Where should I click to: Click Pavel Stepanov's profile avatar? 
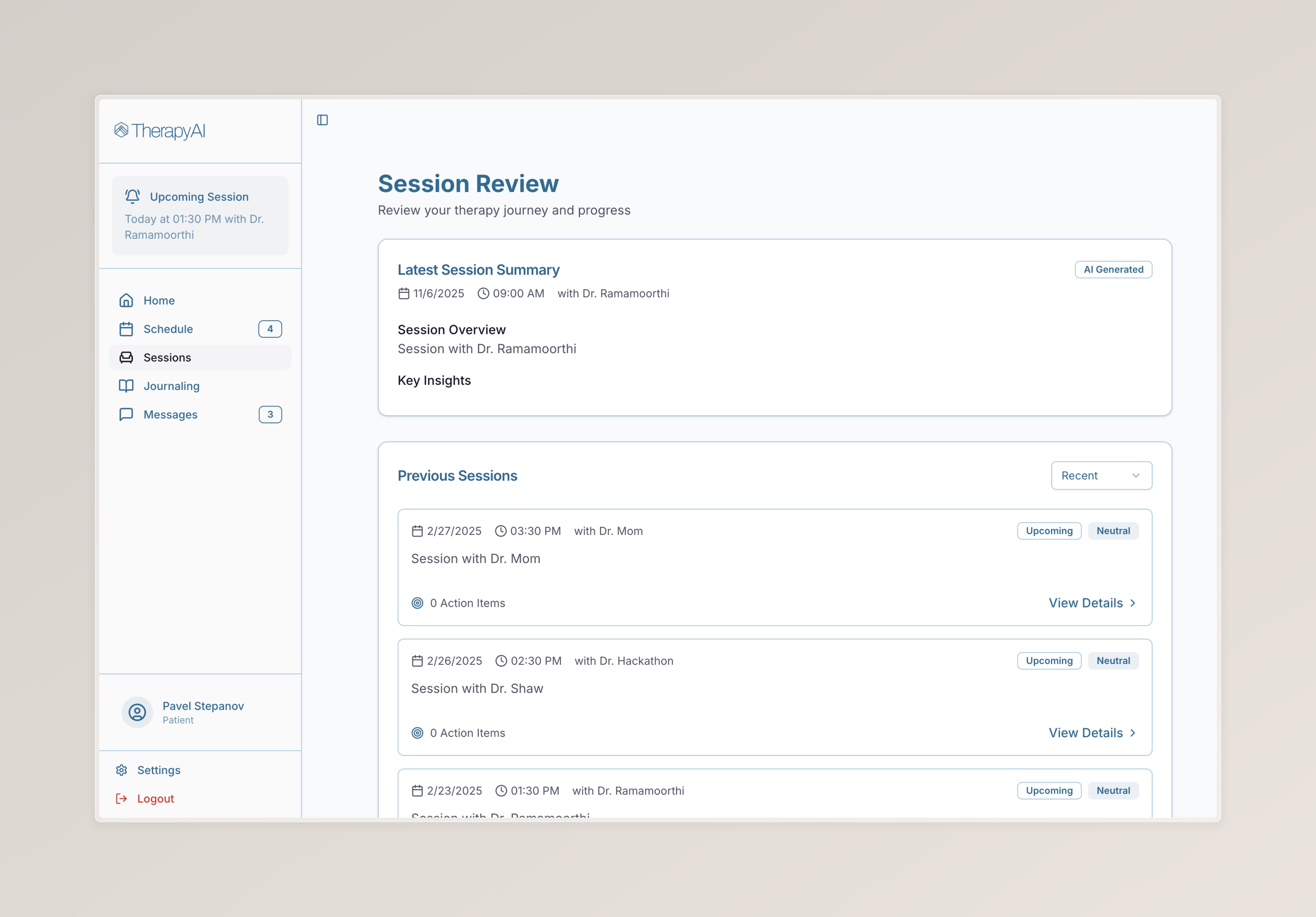[137, 712]
